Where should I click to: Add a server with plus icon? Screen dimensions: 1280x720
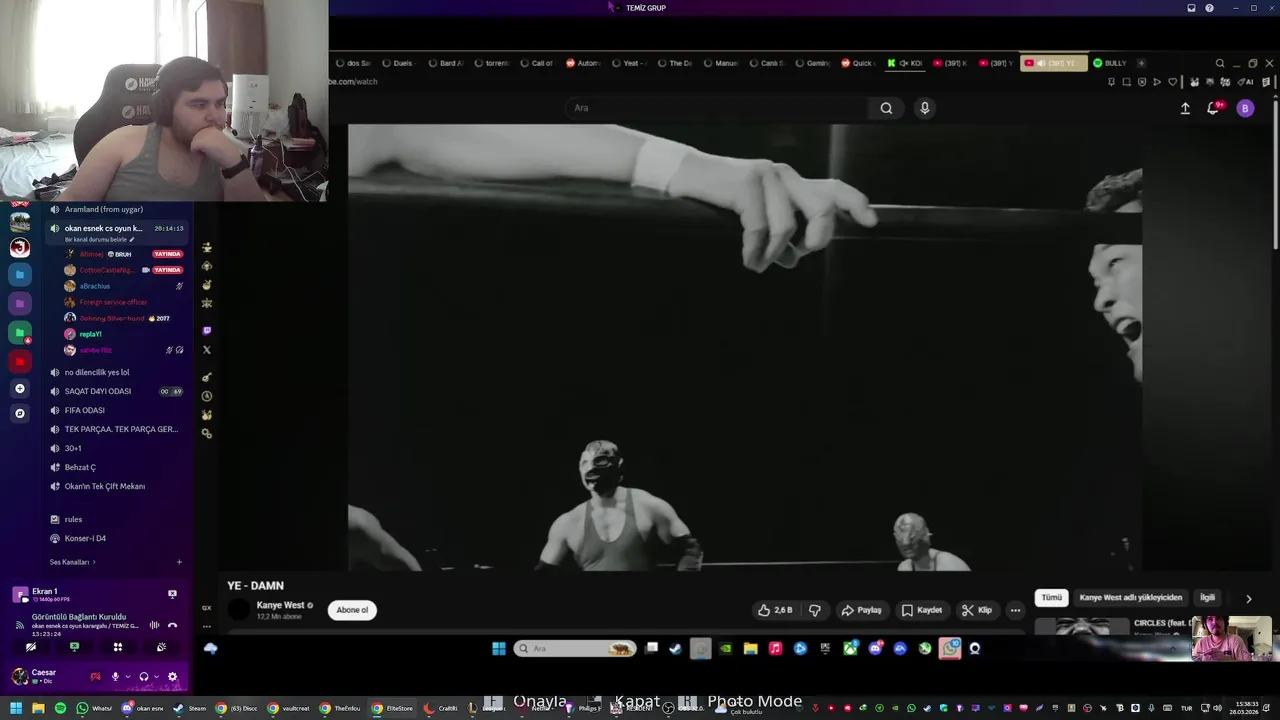20,388
